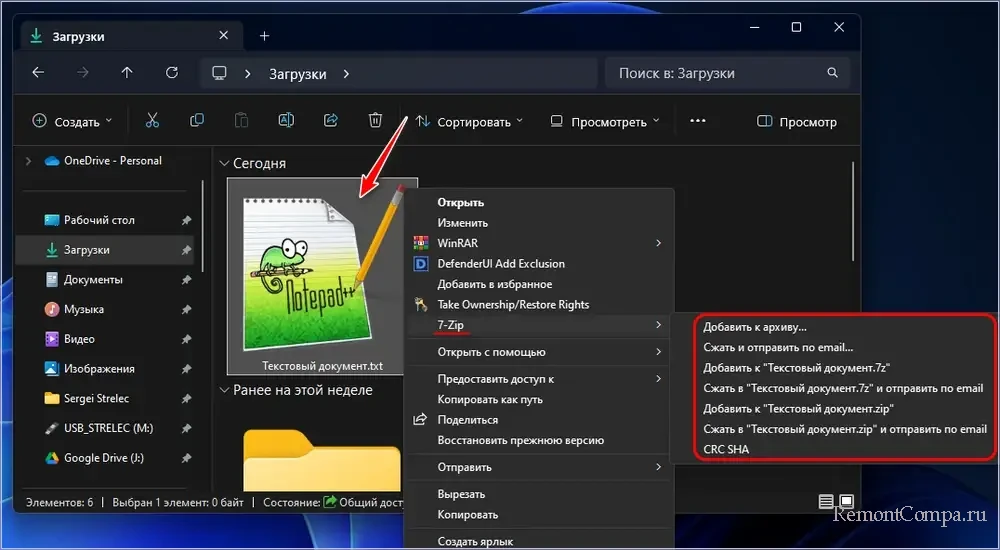Add a new tab with plus button
Screen dimensions: 1000x550
pos(264,36)
